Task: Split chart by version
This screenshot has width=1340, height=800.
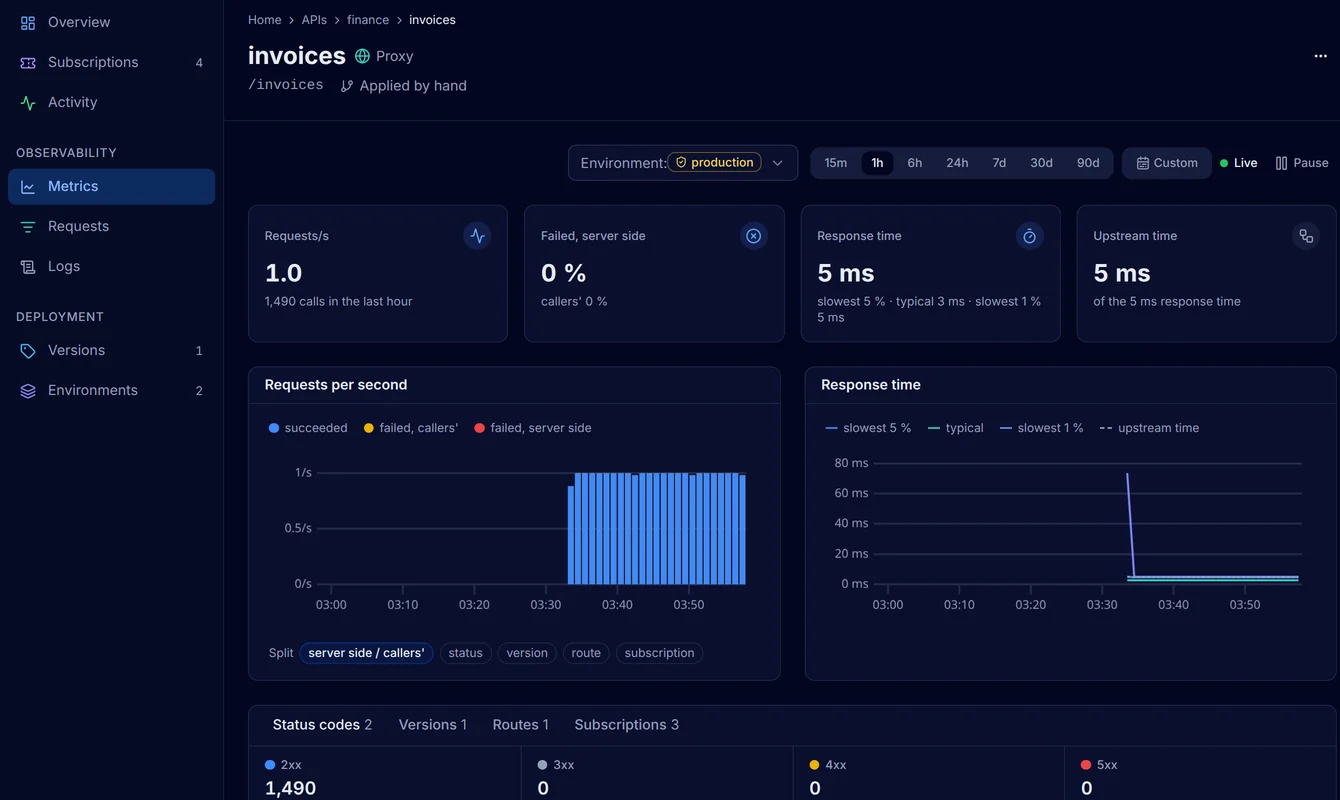Action: click(527, 653)
